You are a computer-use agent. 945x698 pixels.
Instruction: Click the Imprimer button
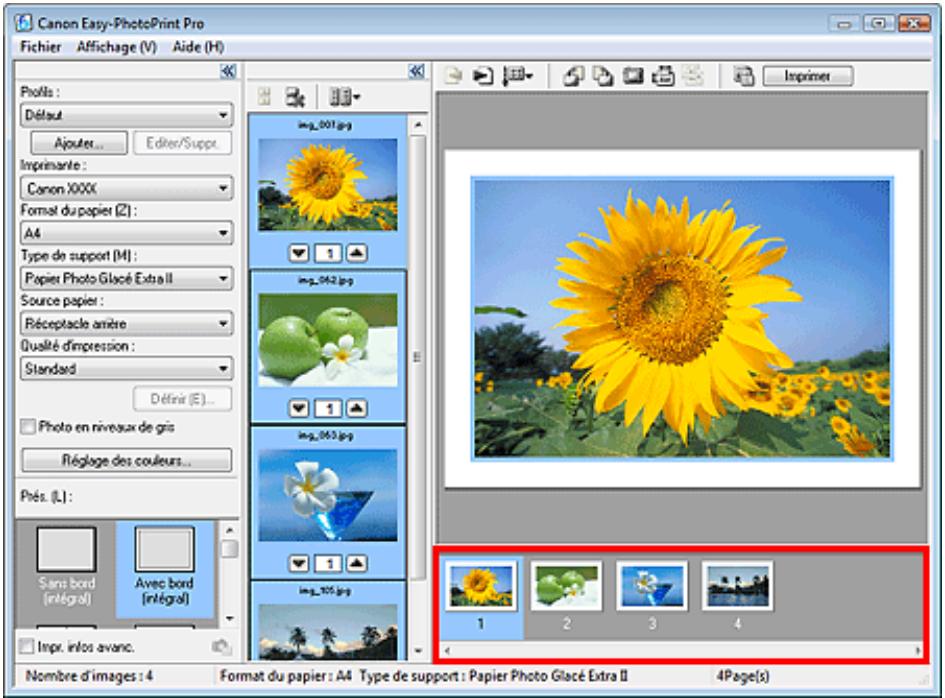tap(808, 76)
